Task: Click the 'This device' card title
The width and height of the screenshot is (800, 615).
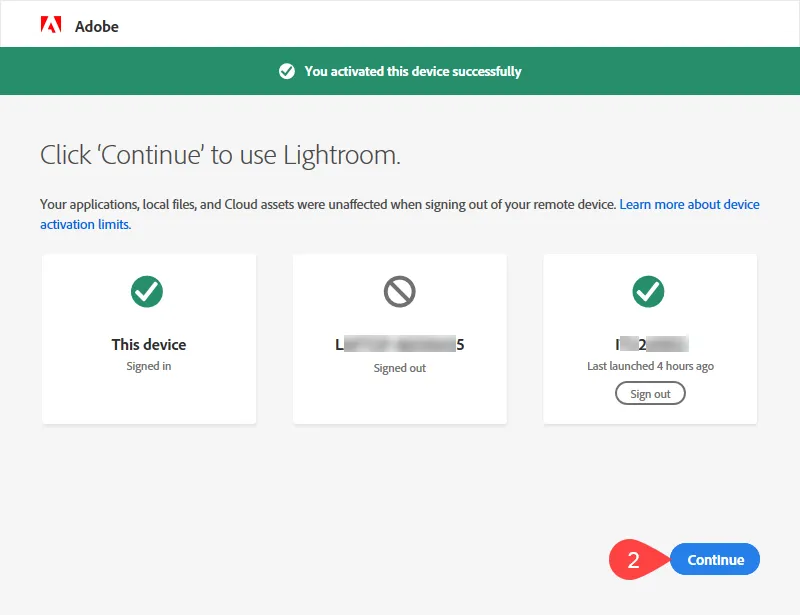Action: click(x=149, y=345)
